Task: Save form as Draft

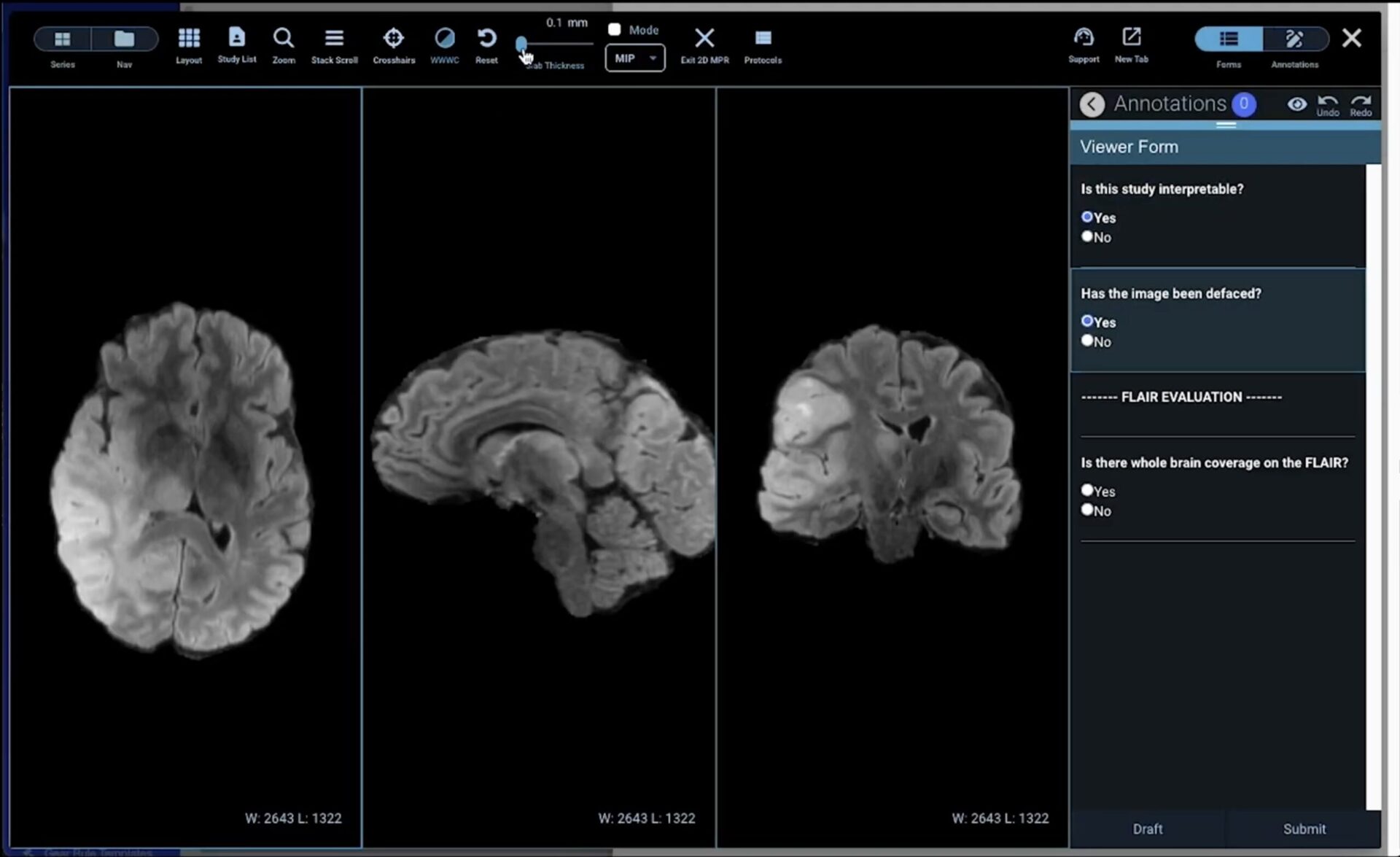Action: (1147, 829)
